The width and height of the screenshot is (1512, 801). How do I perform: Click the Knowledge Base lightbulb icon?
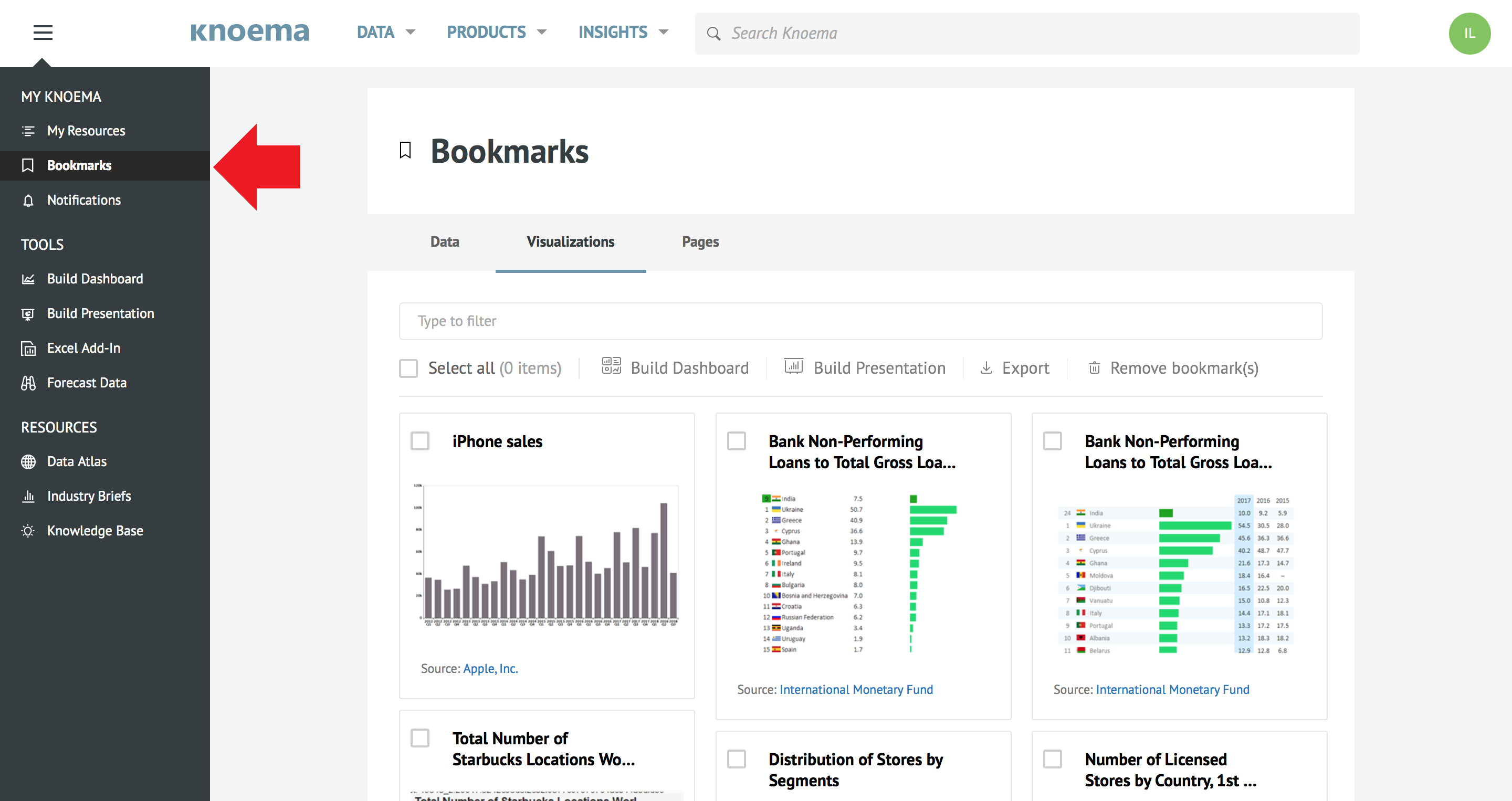[28, 531]
